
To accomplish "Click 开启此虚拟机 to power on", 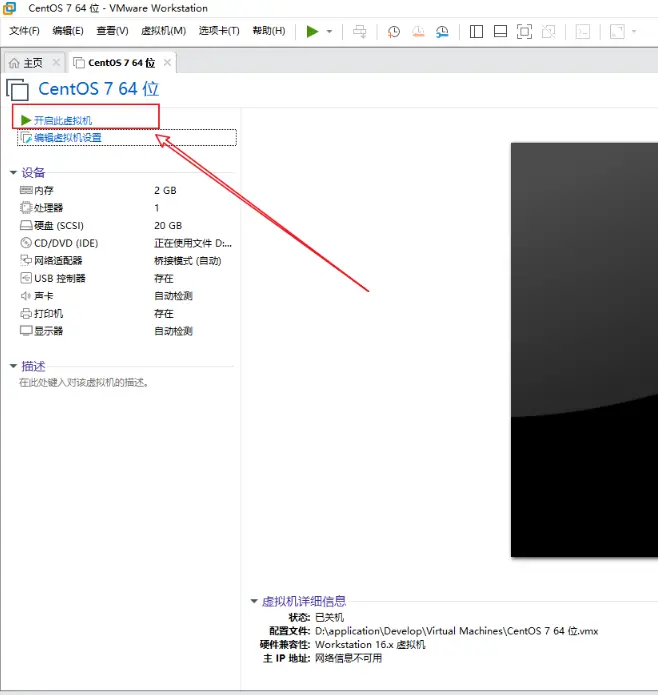I will coord(62,120).
